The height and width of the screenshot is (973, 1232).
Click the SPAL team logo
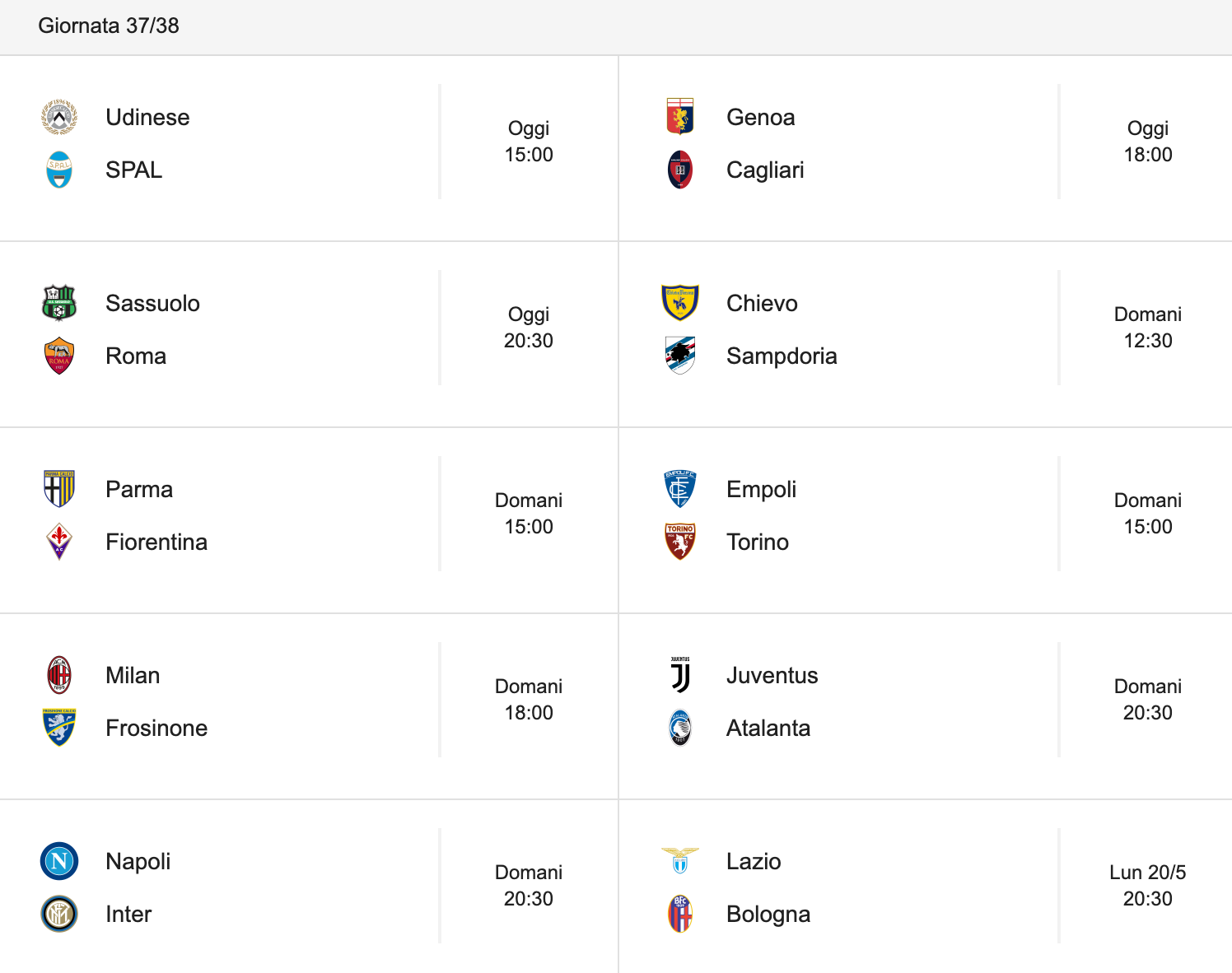[59, 170]
